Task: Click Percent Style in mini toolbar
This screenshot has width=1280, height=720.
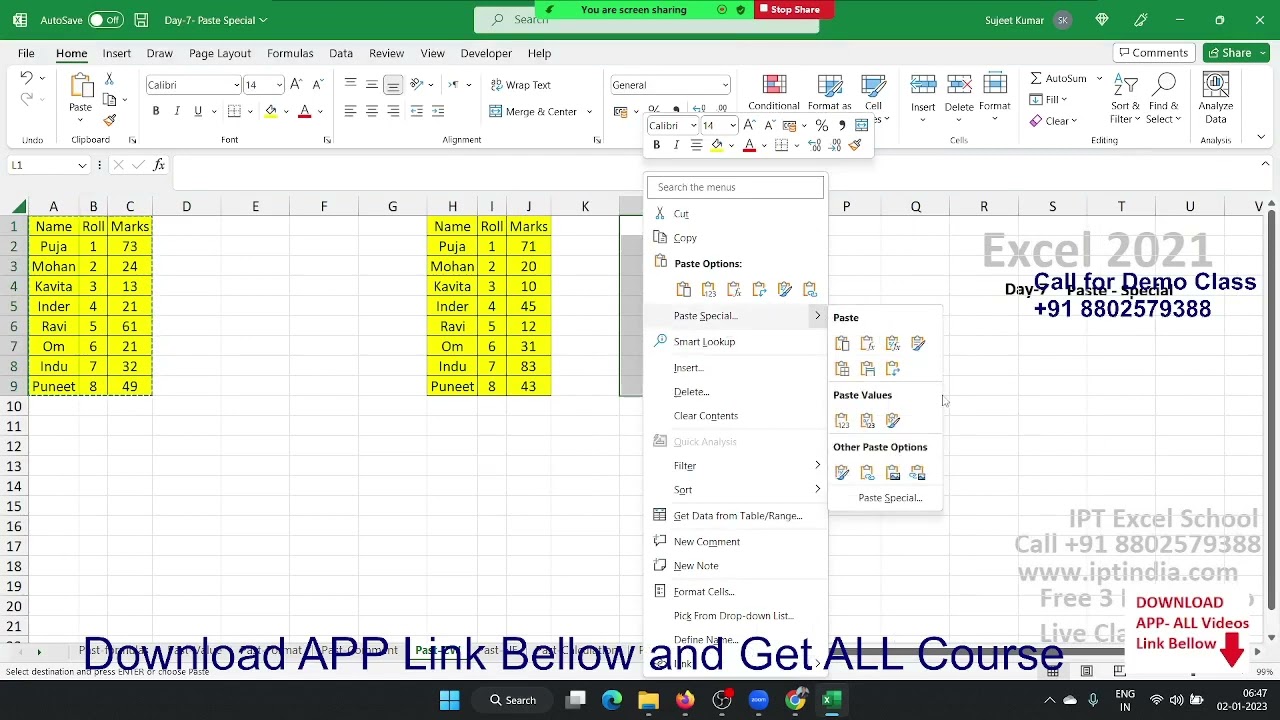Action: [822, 125]
